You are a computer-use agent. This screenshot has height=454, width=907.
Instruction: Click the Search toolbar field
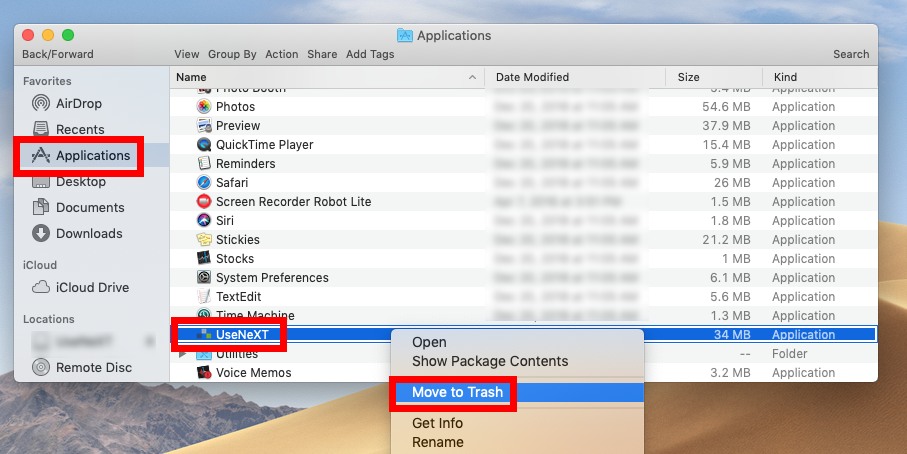pos(851,54)
